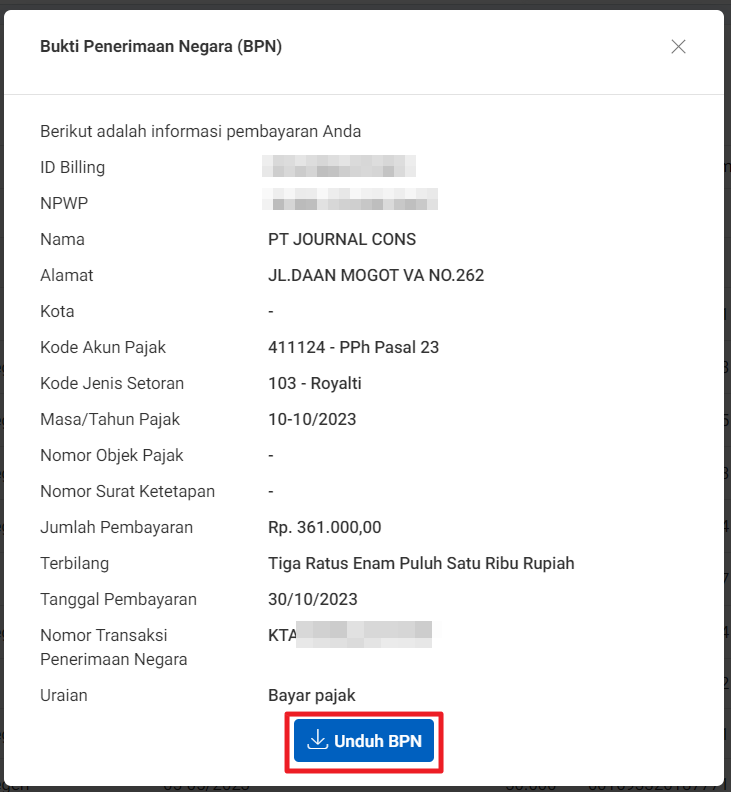Click the Jumlah Pembayaran label
731x792 pixels.
point(116,527)
